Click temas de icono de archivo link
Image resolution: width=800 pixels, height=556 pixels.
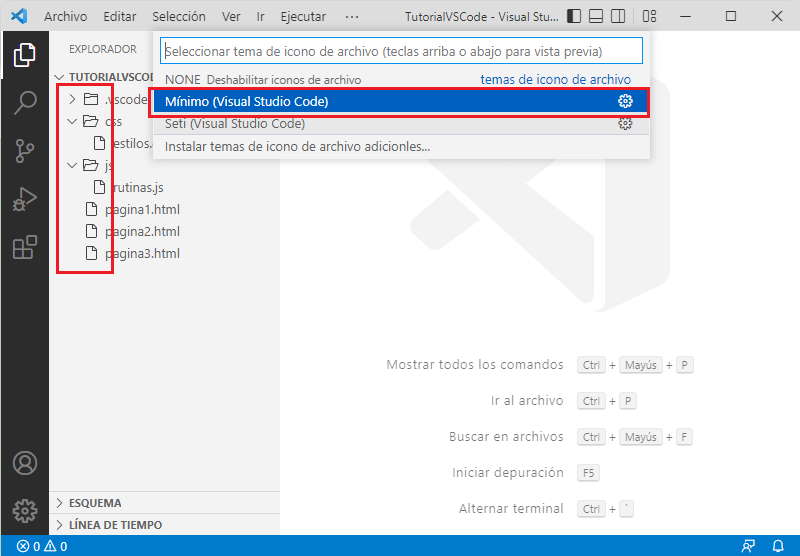[556, 80]
